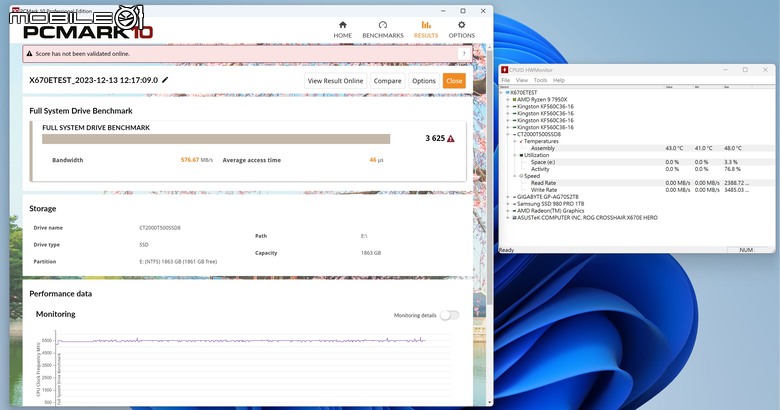Image resolution: width=780 pixels, height=410 pixels.
Task: Click result title X670ETEST_2023-12-13 12:17:09.0
Action: tap(94, 80)
